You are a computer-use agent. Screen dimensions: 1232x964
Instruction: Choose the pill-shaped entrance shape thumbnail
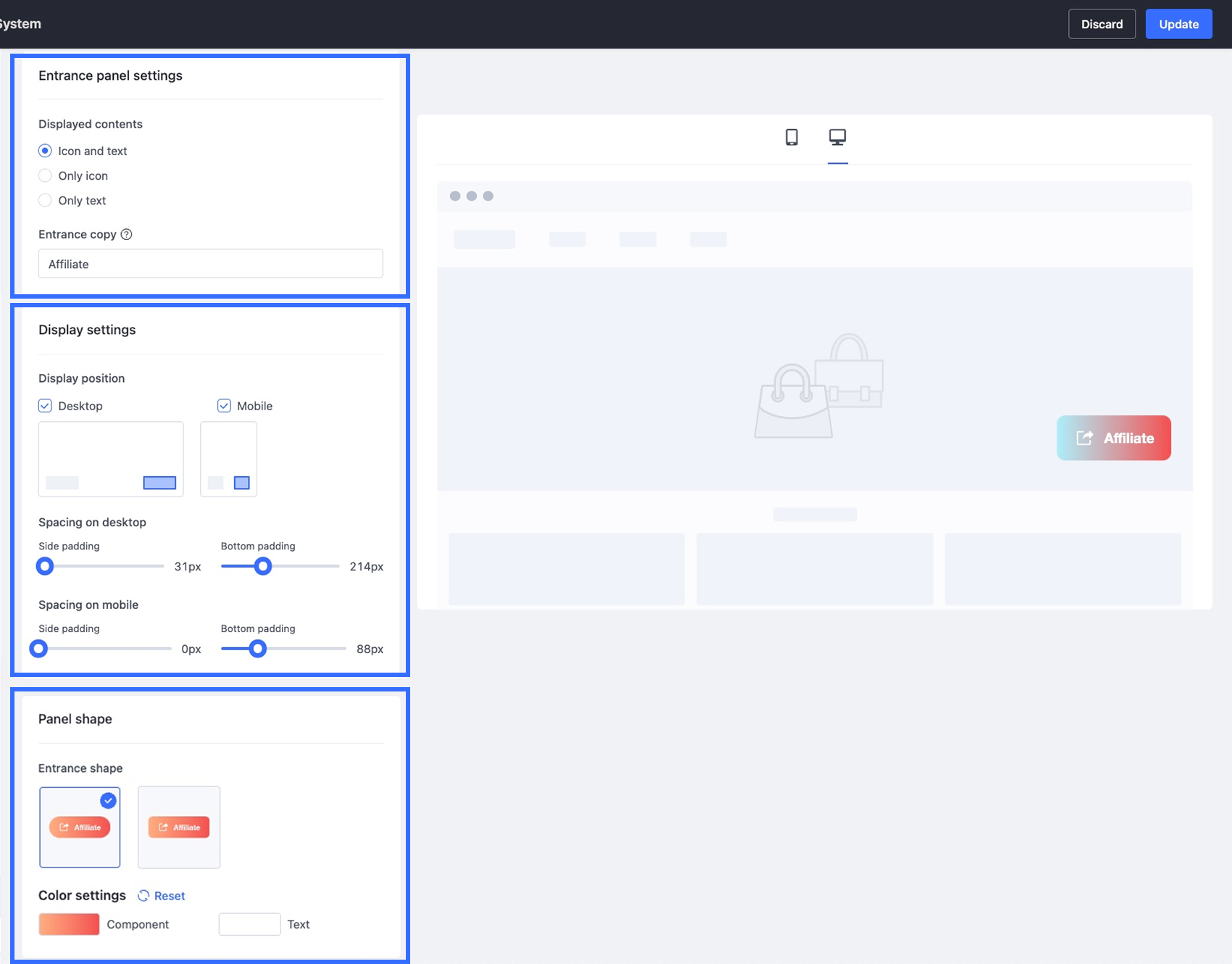pyautogui.click(x=80, y=827)
